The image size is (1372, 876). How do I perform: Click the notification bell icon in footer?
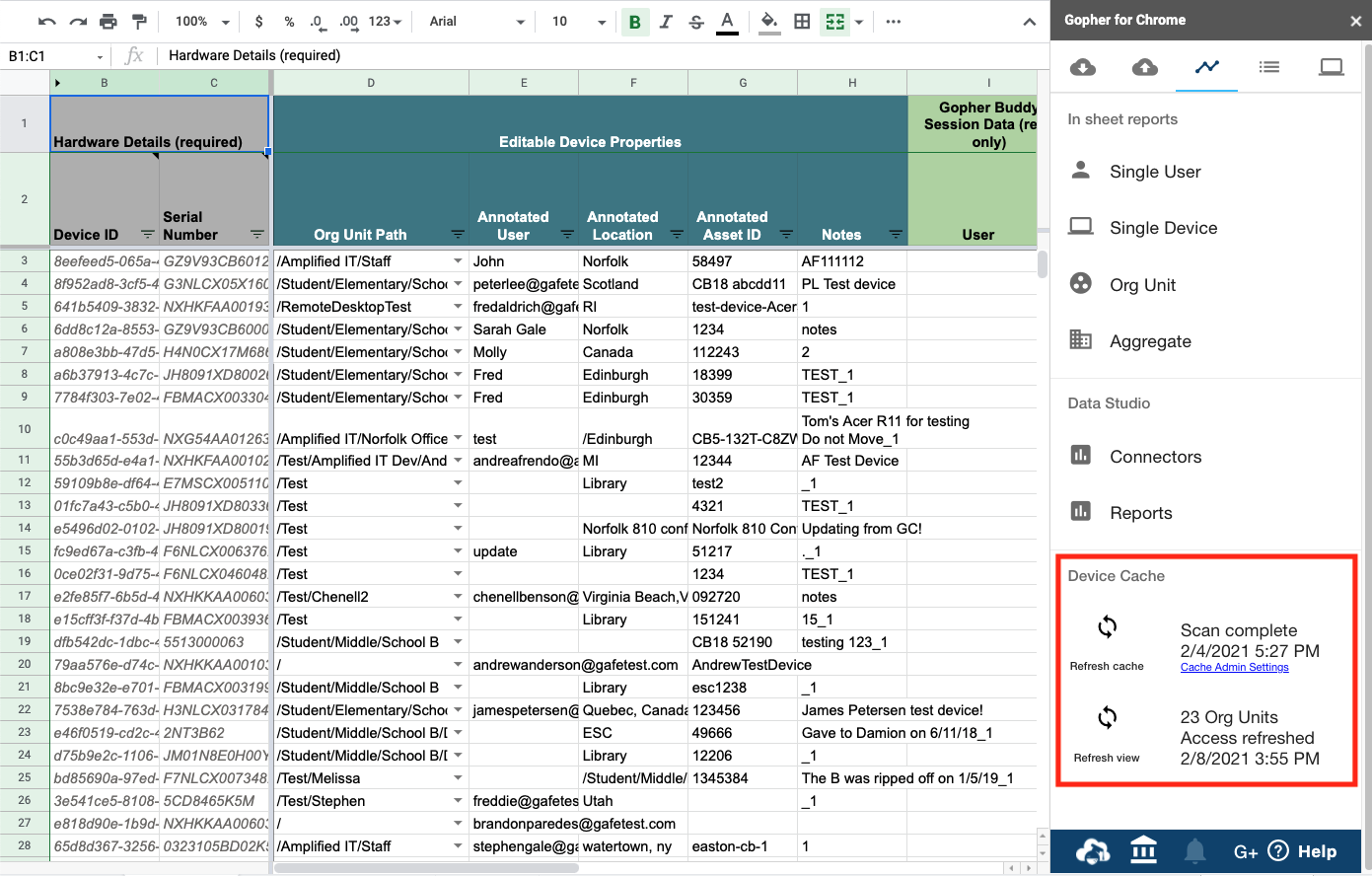(x=1194, y=851)
